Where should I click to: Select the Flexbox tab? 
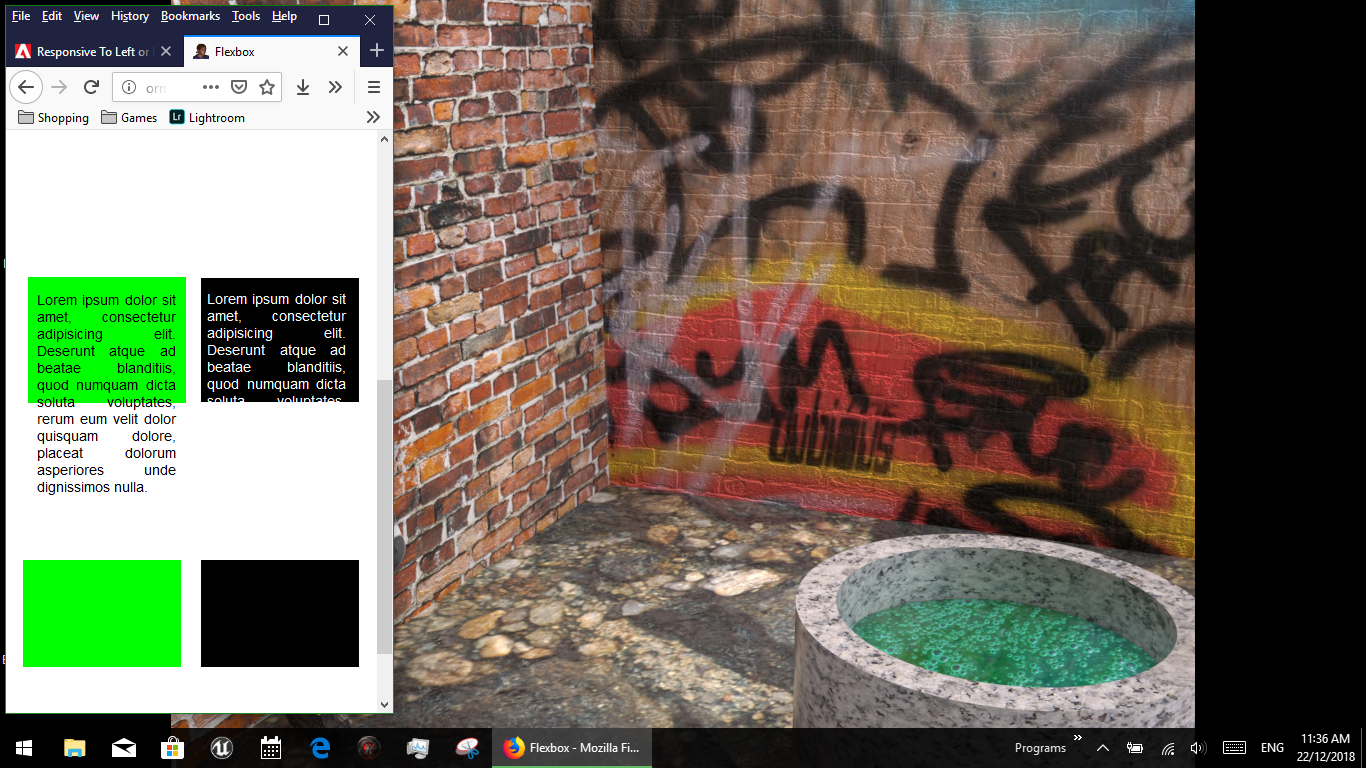point(271,51)
